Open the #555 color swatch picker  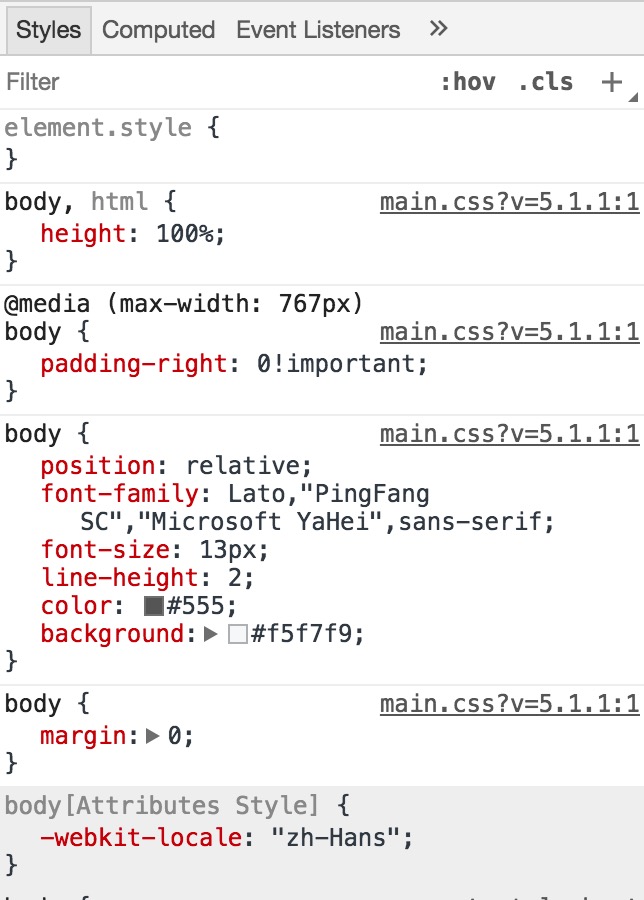tap(154, 606)
